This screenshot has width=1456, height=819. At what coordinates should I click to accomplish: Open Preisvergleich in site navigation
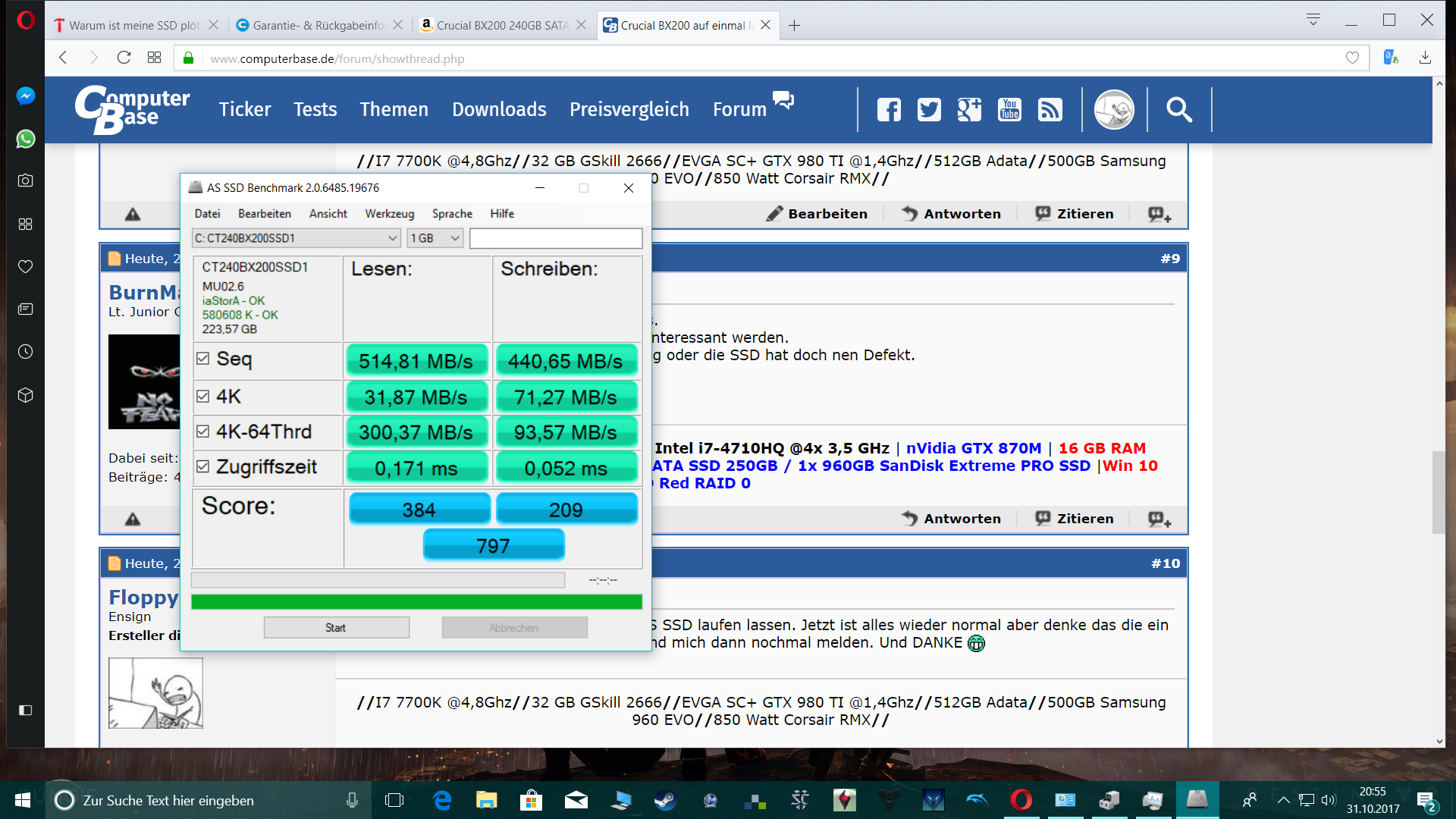click(629, 110)
